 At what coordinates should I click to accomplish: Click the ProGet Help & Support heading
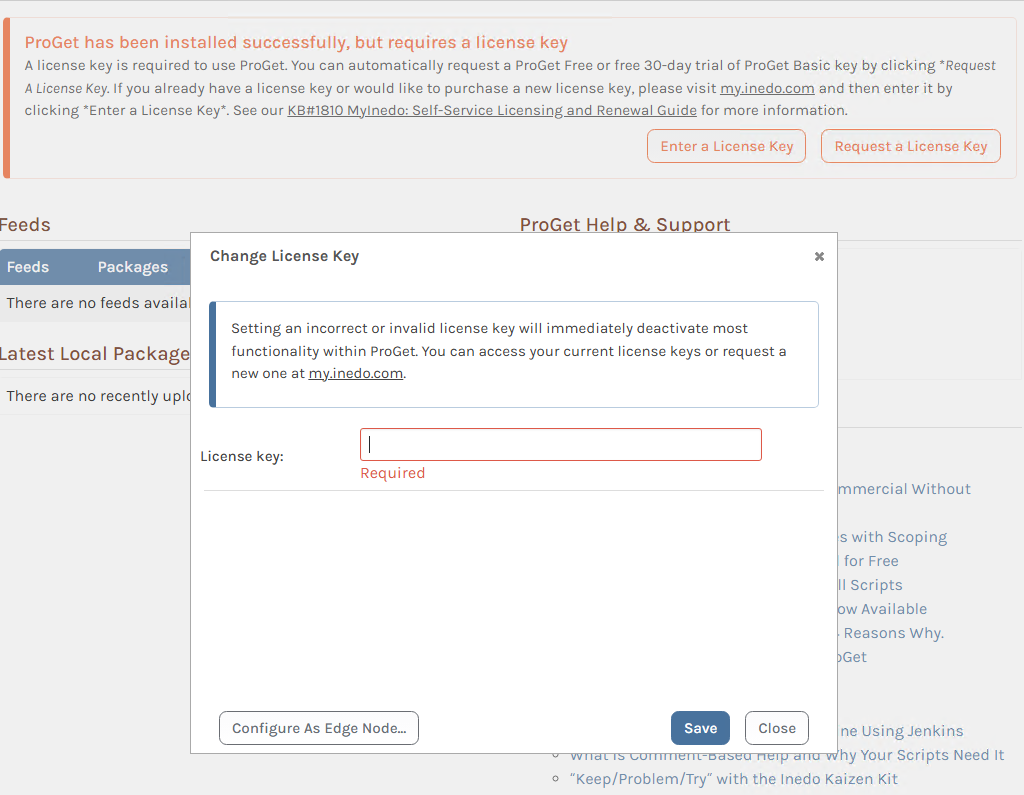[624, 225]
